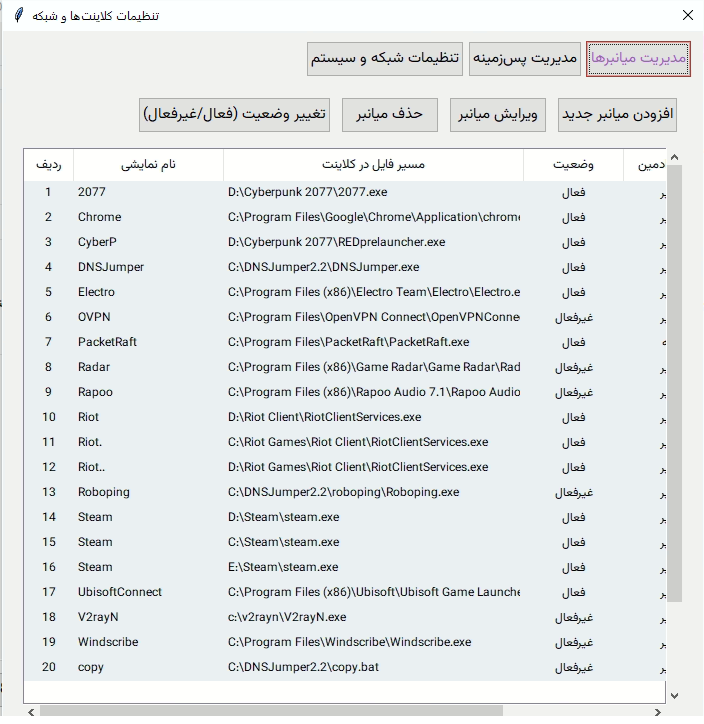Click path E:\Steam\steam.exe
The width and height of the screenshot is (704, 724).
(x=283, y=567)
